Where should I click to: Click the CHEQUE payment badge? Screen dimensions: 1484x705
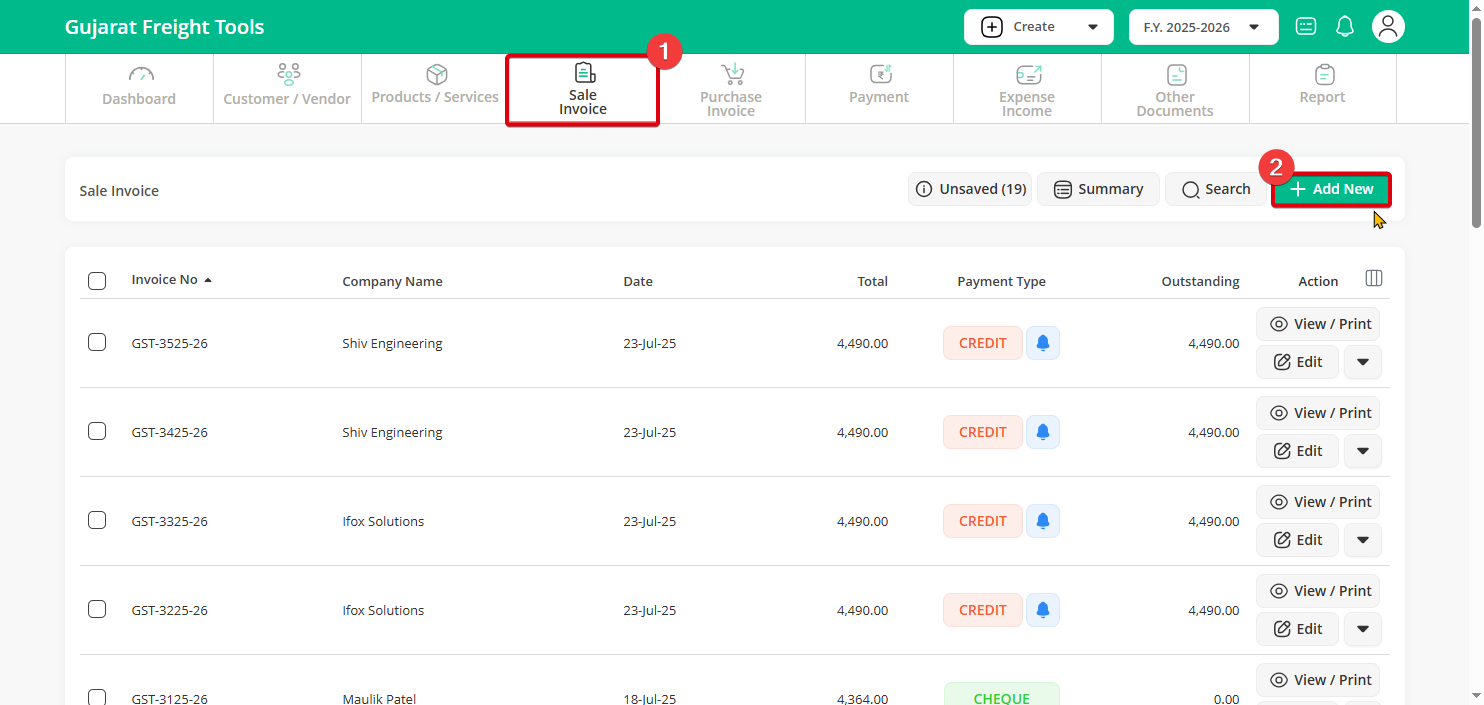click(x=1002, y=694)
